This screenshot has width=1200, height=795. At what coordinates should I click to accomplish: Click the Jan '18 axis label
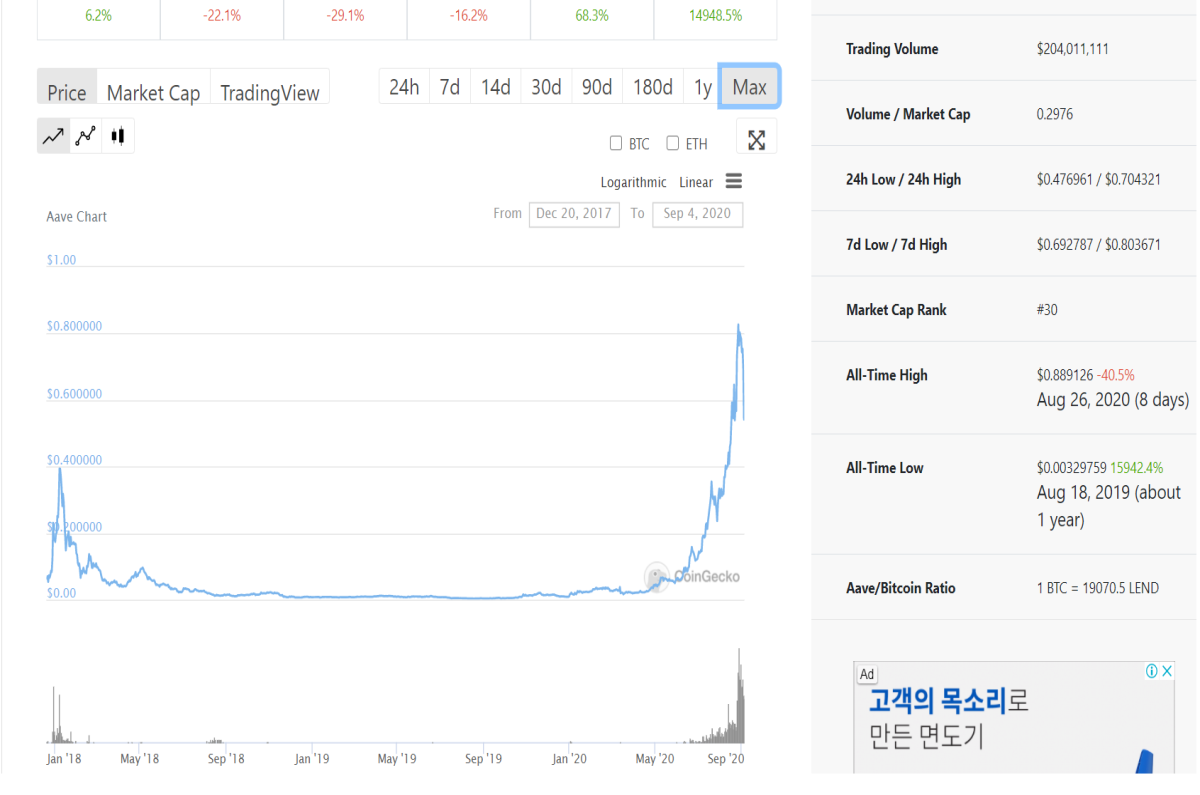click(x=64, y=759)
